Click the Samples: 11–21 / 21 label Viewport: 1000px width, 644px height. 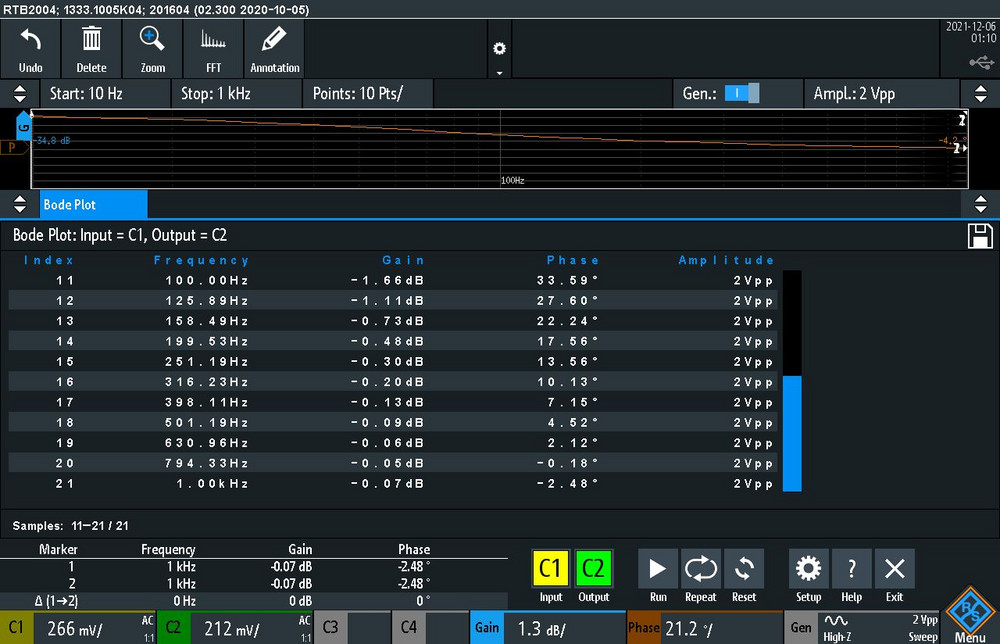[71, 526]
